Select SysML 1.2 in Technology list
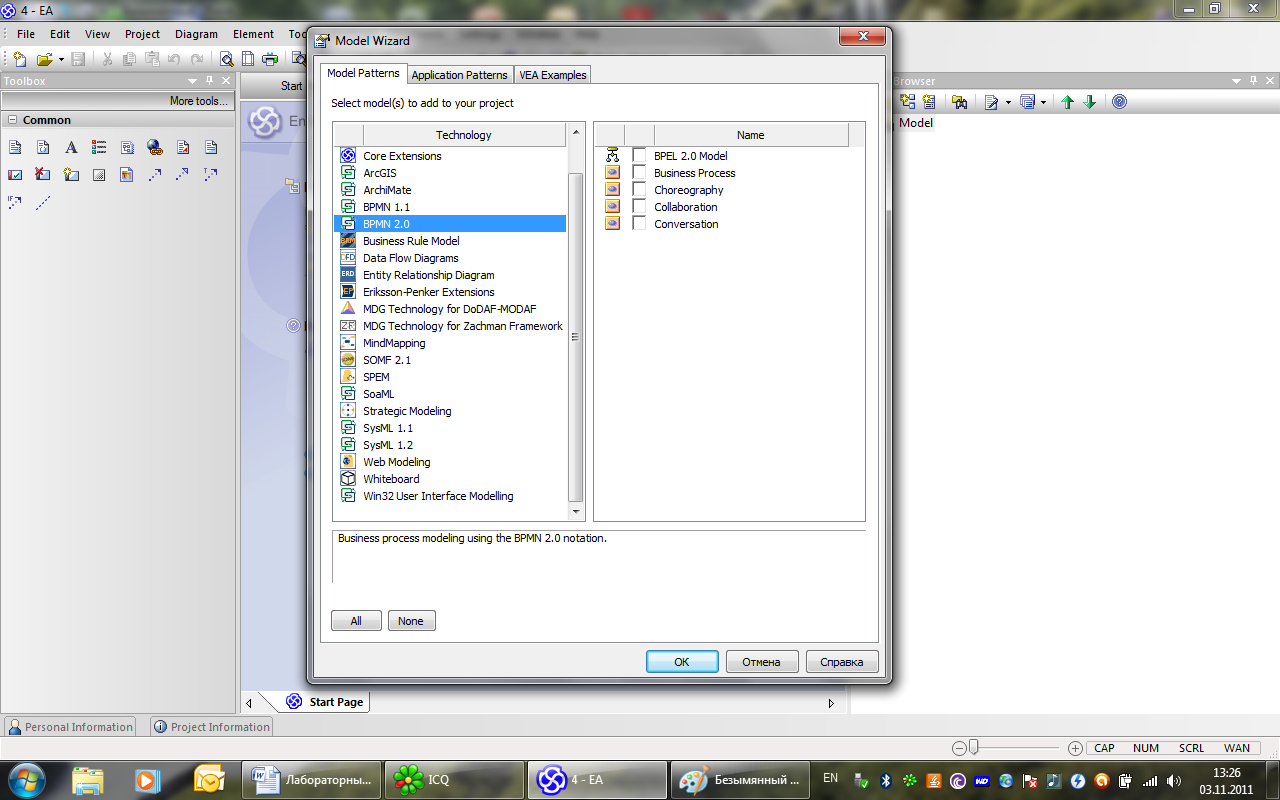The width and height of the screenshot is (1280, 800). tap(388, 445)
